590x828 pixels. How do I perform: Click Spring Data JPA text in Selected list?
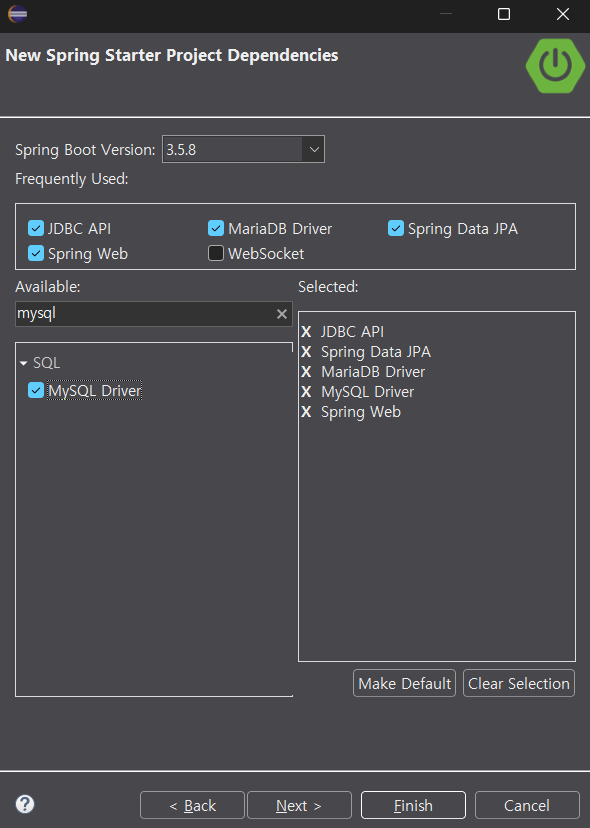(376, 352)
